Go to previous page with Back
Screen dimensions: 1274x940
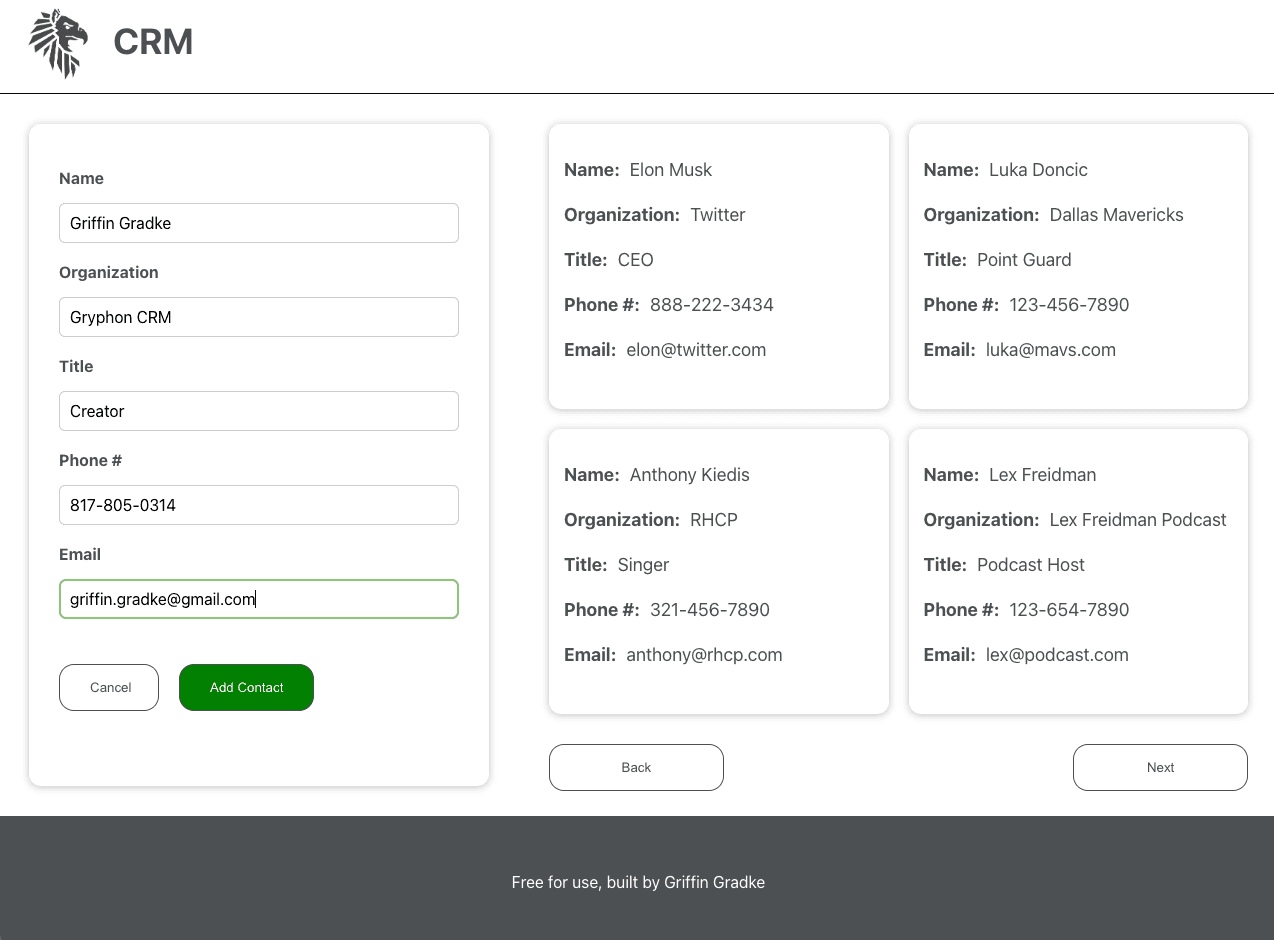pyautogui.click(x=636, y=768)
